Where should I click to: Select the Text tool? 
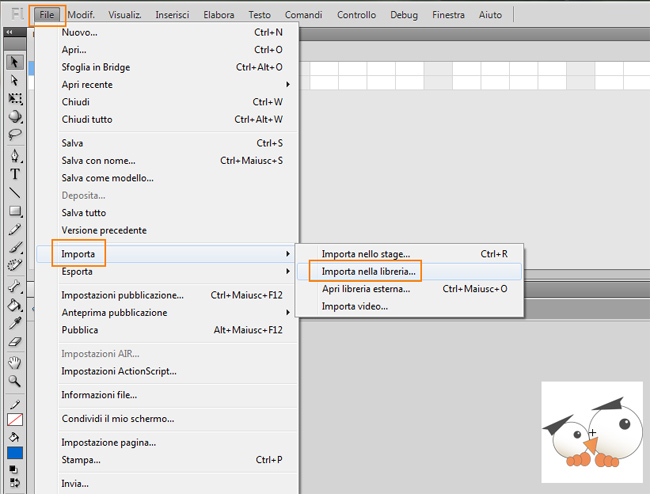pos(15,174)
